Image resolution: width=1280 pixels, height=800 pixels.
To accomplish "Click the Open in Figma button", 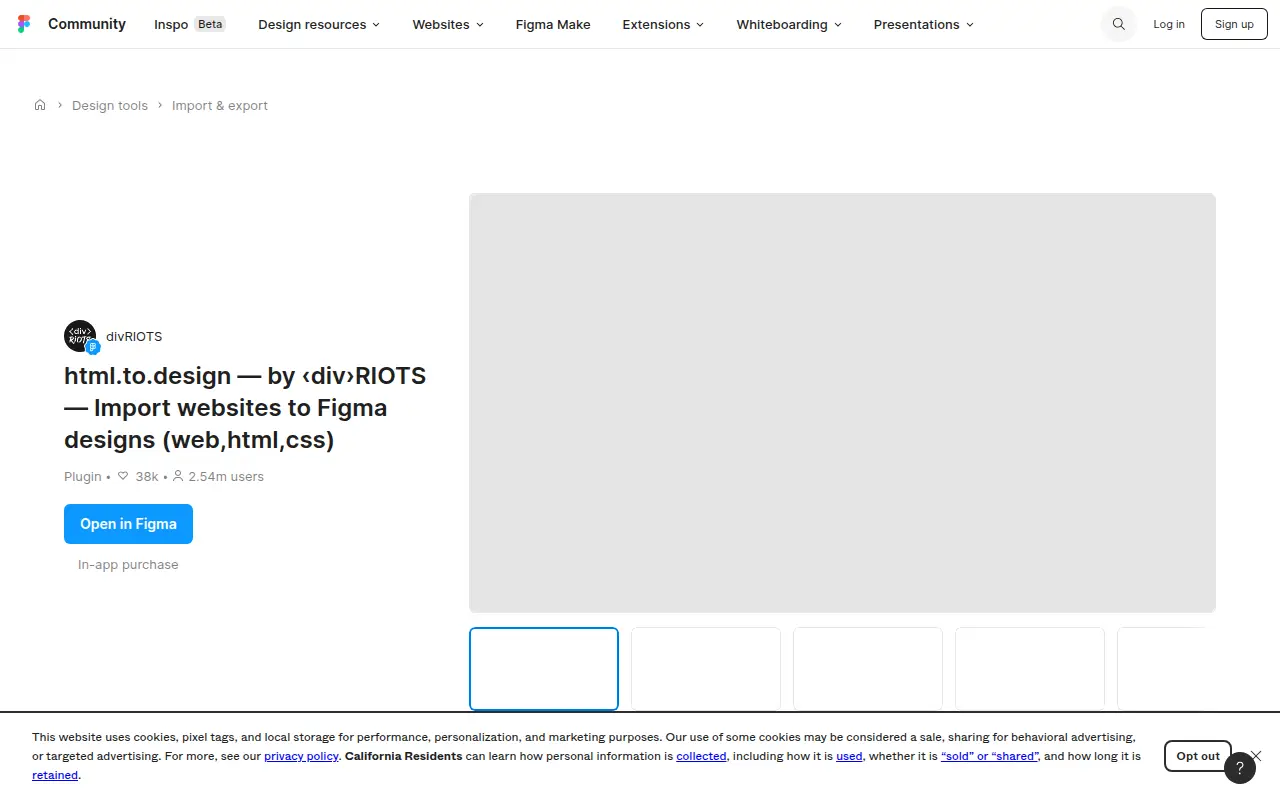I will click(x=128, y=524).
